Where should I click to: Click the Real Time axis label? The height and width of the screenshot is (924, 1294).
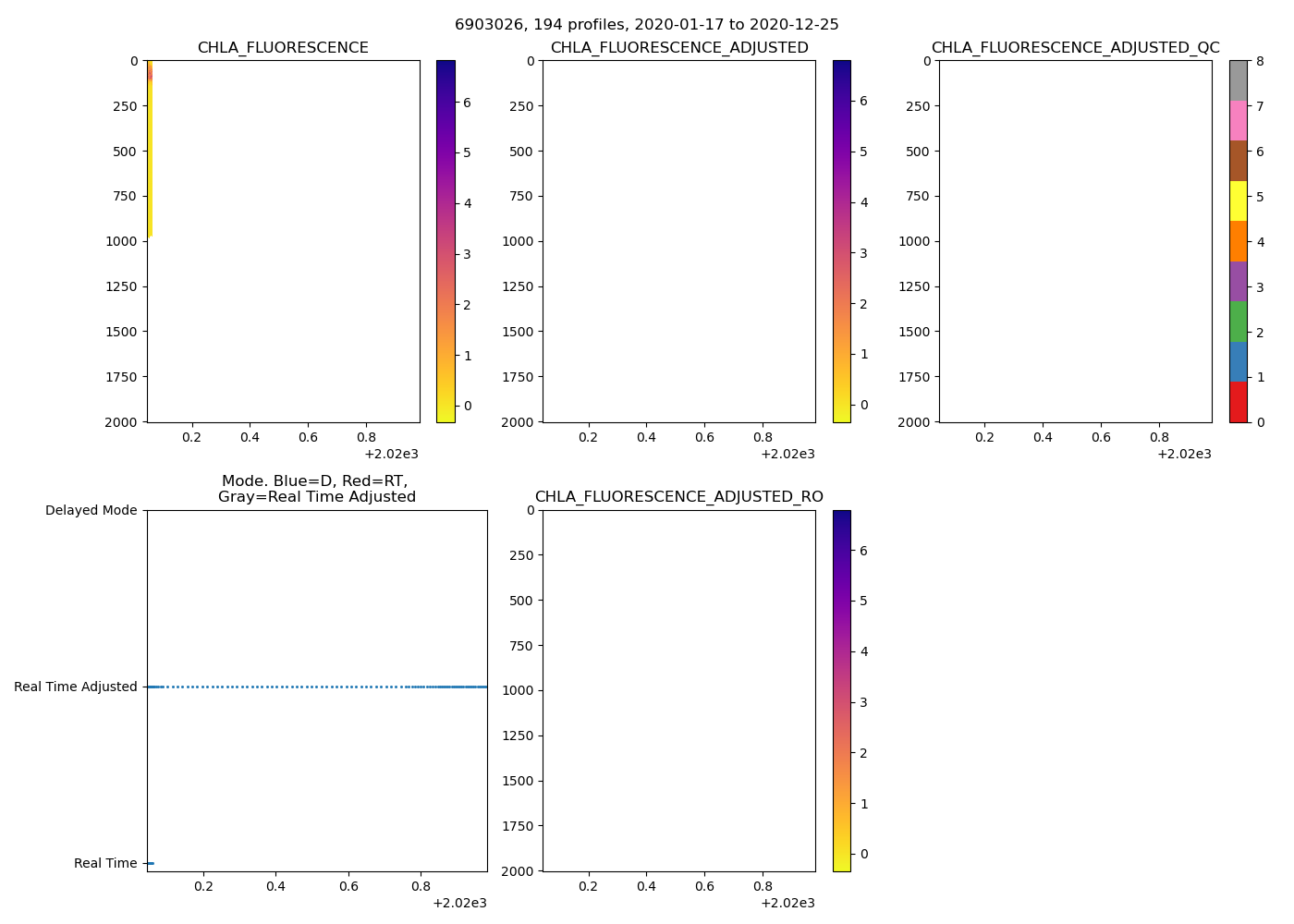105,863
